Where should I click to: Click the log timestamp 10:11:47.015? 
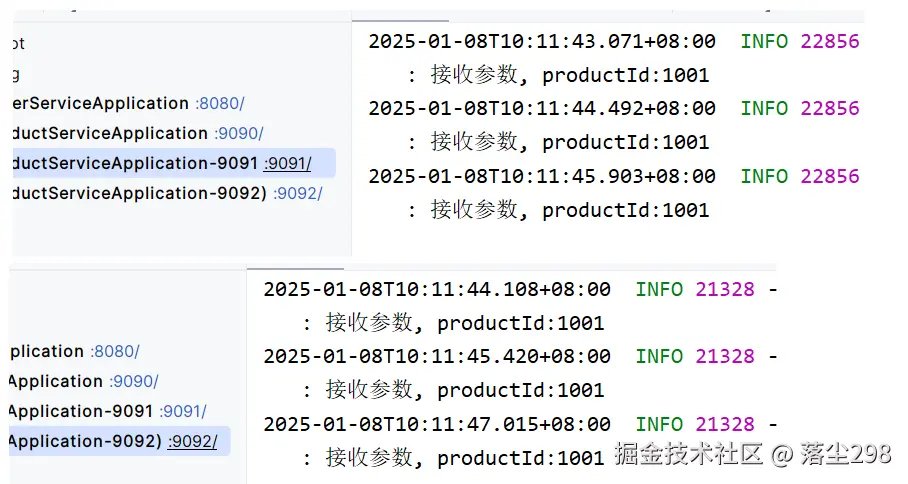tap(436, 424)
